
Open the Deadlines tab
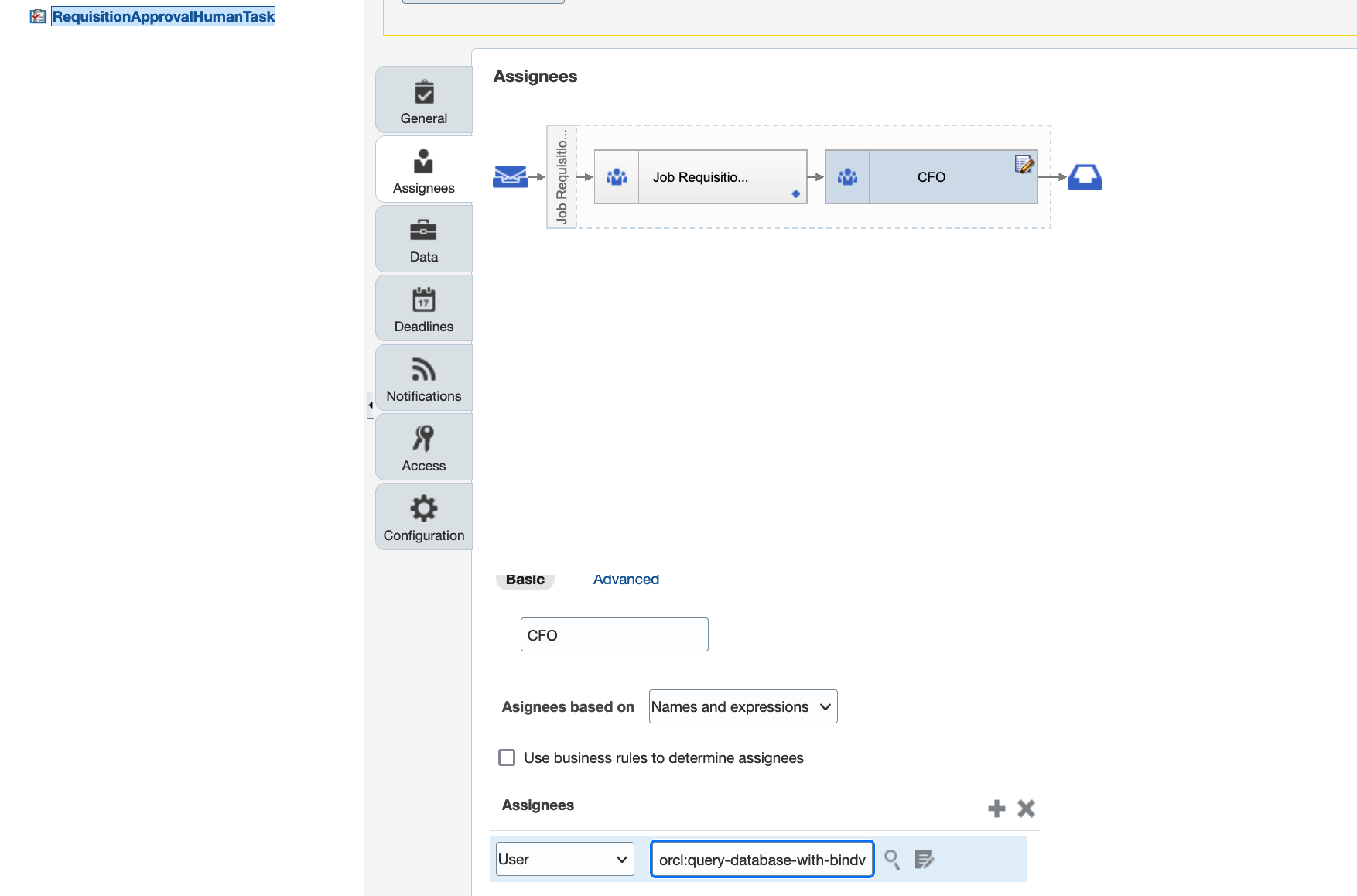tap(422, 308)
